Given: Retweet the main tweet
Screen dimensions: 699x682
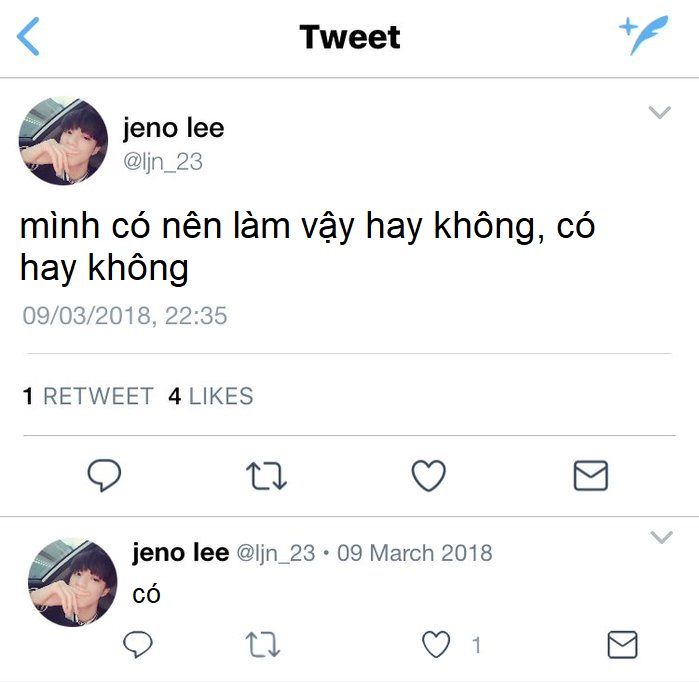Looking at the screenshot, I should click(266, 476).
